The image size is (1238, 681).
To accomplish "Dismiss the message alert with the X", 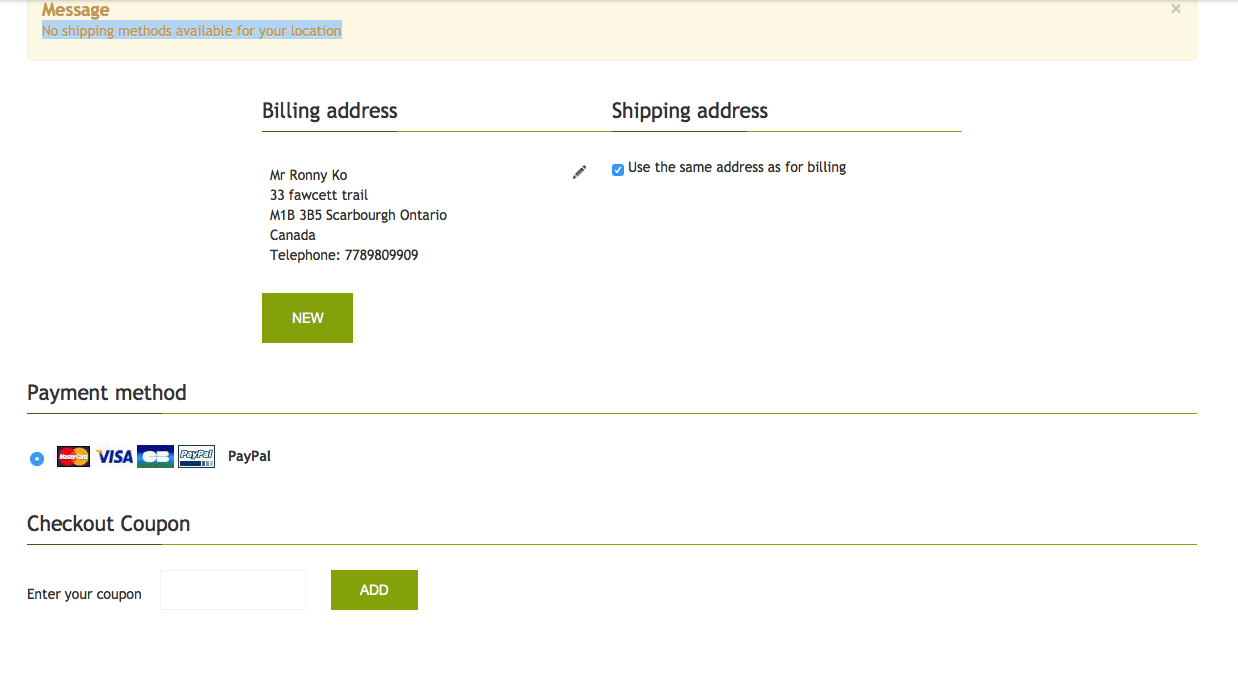I will [x=1176, y=9].
